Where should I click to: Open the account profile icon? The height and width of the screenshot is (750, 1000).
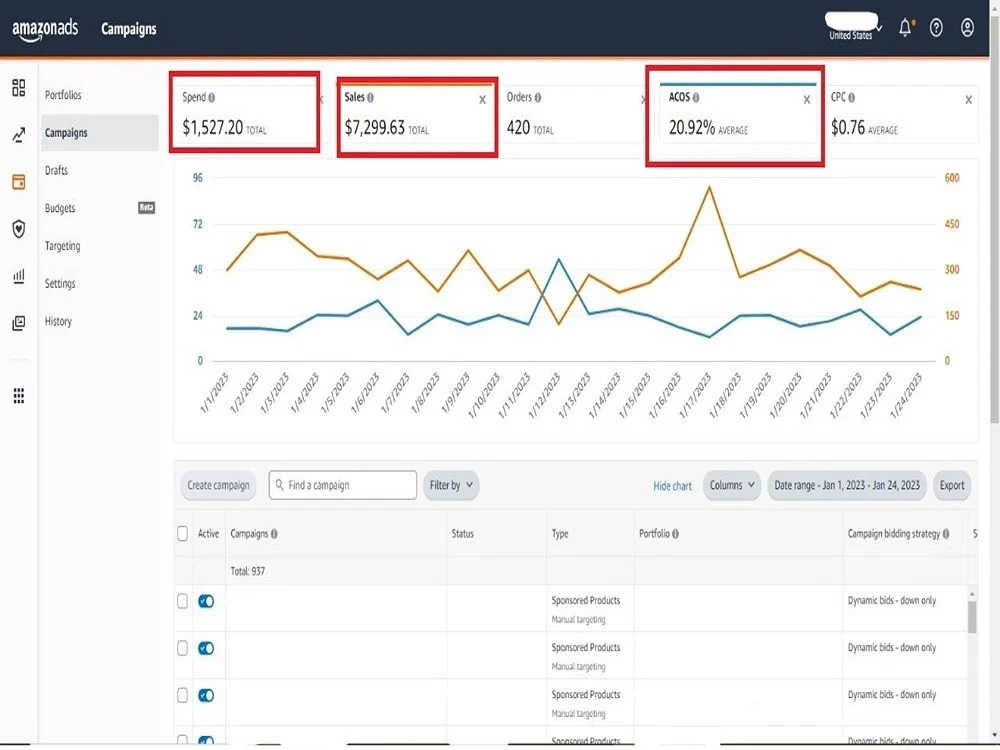click(967, 28)
